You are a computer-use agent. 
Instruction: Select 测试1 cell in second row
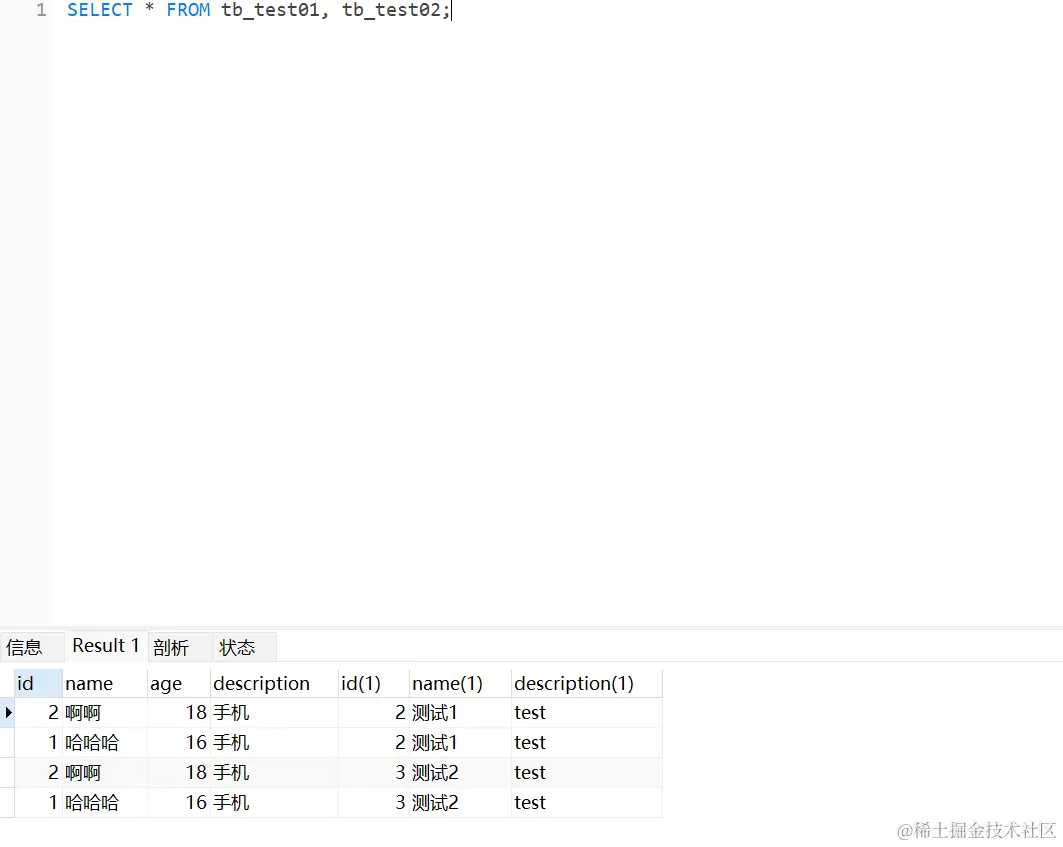tap(460, 743)
